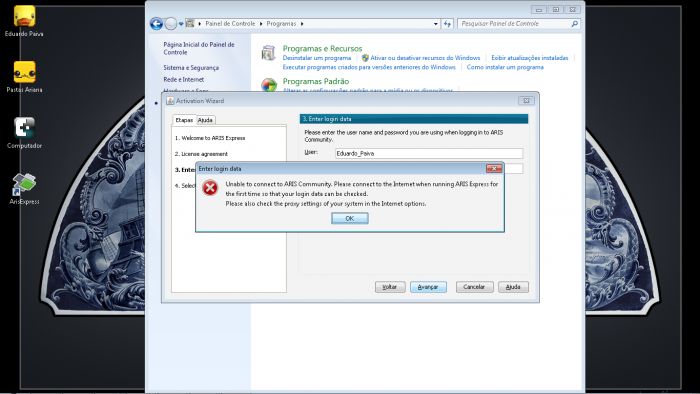Click the User field containing Eduardo_Paiva

tap(429, 153)
